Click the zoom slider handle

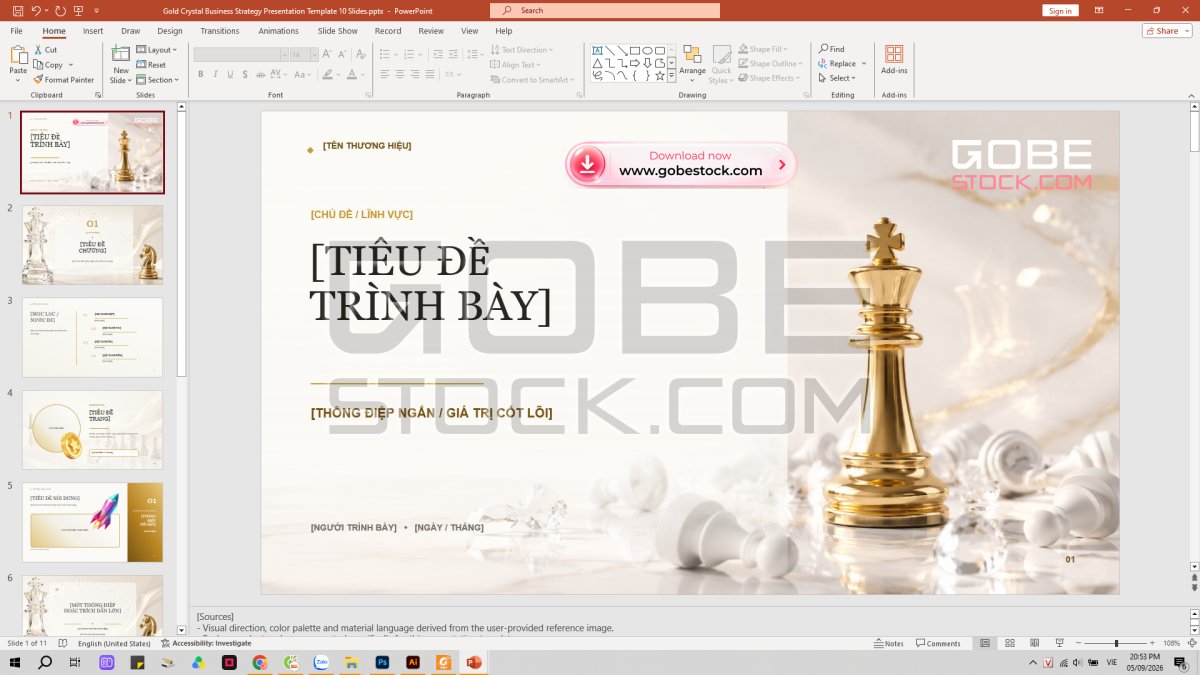coord(1117,643)
